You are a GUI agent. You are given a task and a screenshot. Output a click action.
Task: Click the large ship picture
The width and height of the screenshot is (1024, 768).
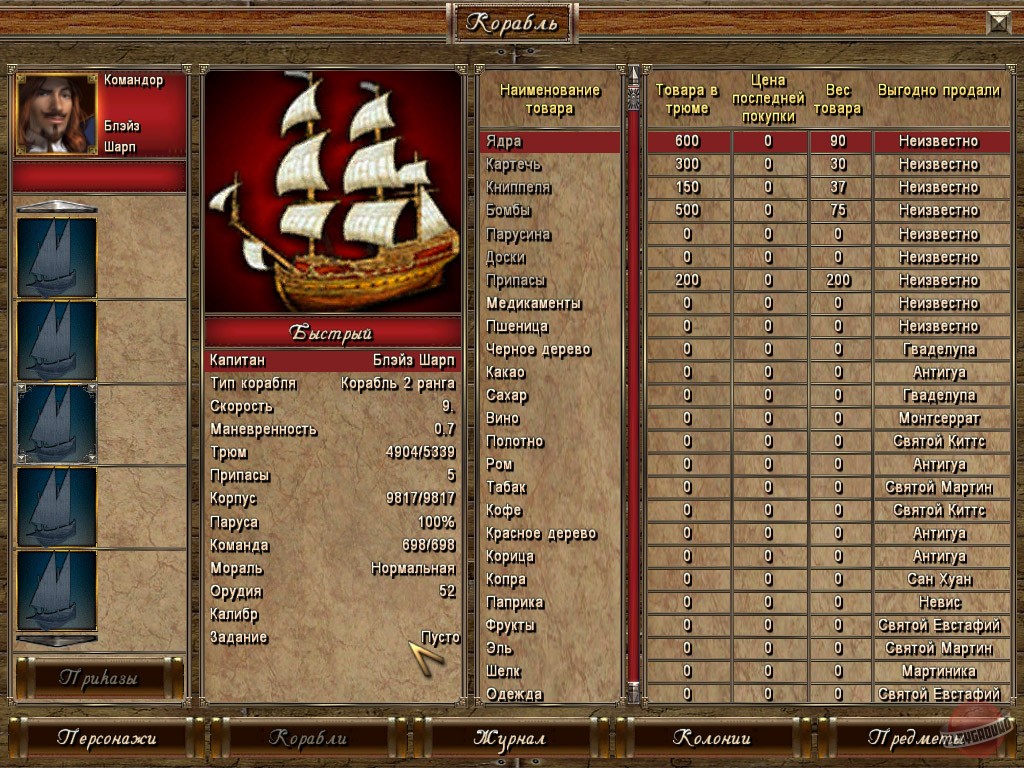click(333, 191)
